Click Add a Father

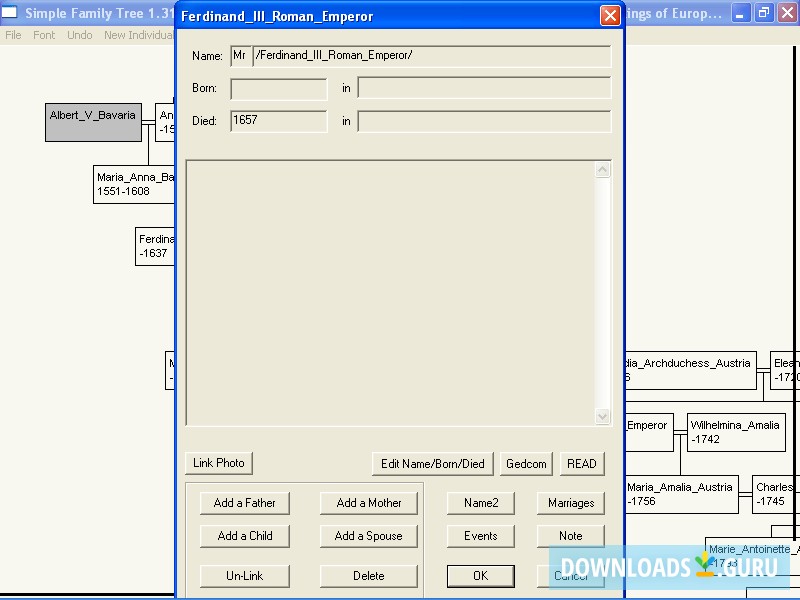245,503
